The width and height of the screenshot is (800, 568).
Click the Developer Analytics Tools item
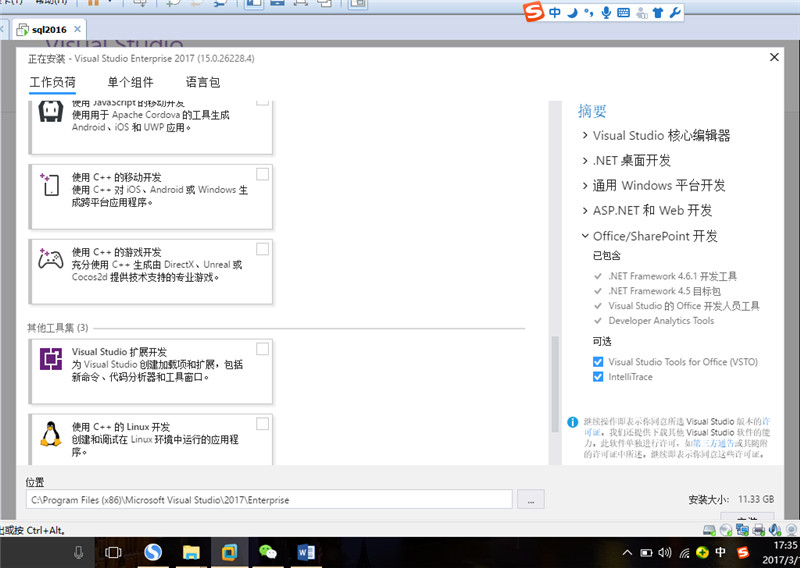(661, 320)
